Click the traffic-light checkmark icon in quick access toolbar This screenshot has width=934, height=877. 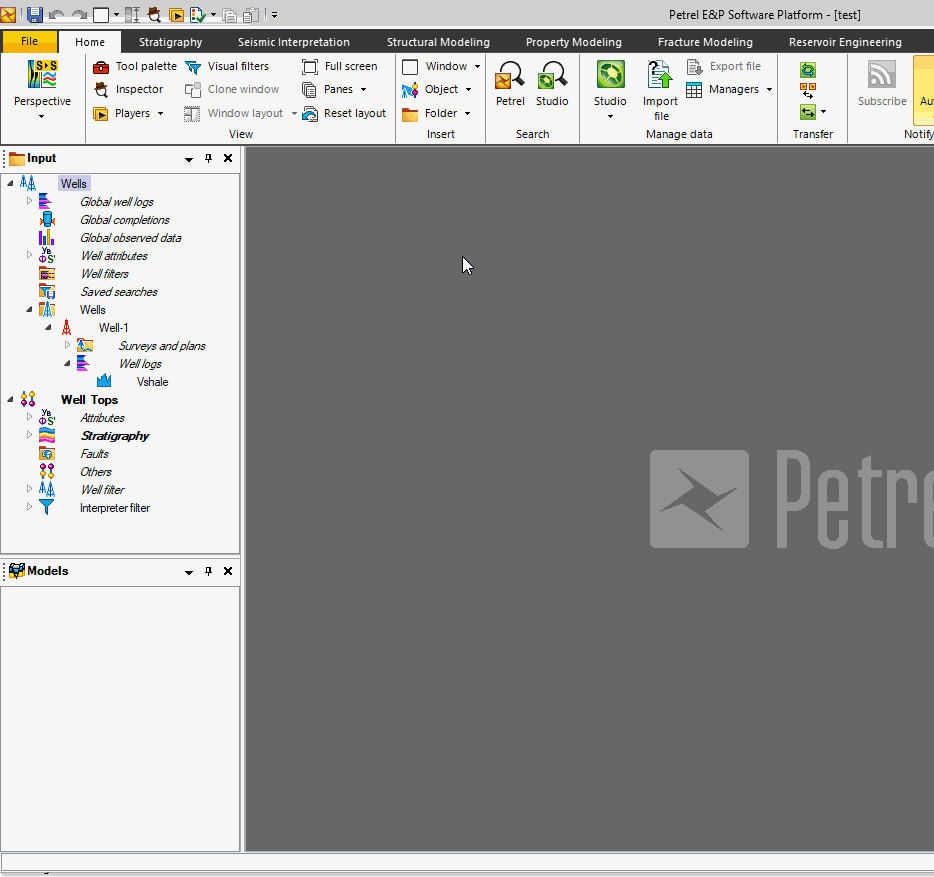tap(198, 14)
